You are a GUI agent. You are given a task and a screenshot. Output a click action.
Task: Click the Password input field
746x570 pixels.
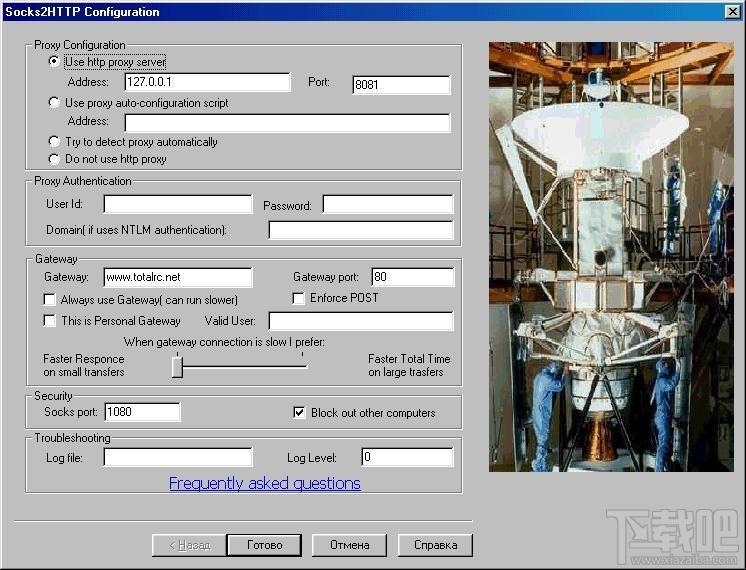tap(387, 204)
